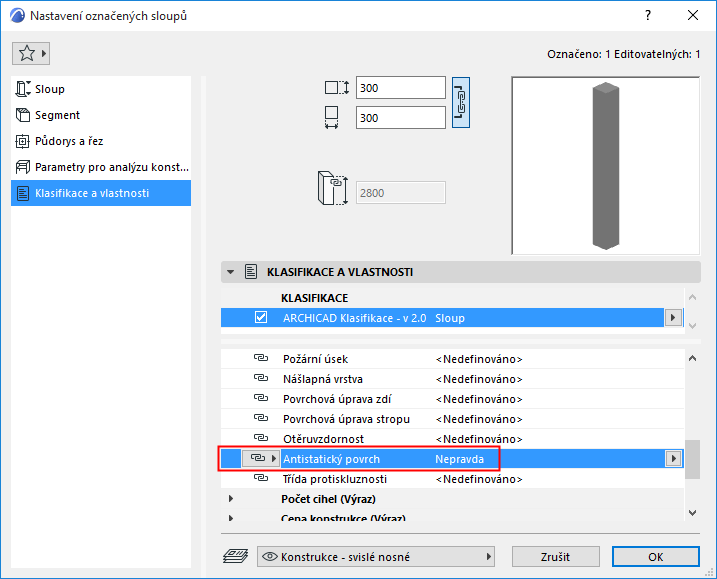Screen dimensions: 717x579
Task: Toggle link icon for Otěruvzdornost
Action: (x=261, y=438)
